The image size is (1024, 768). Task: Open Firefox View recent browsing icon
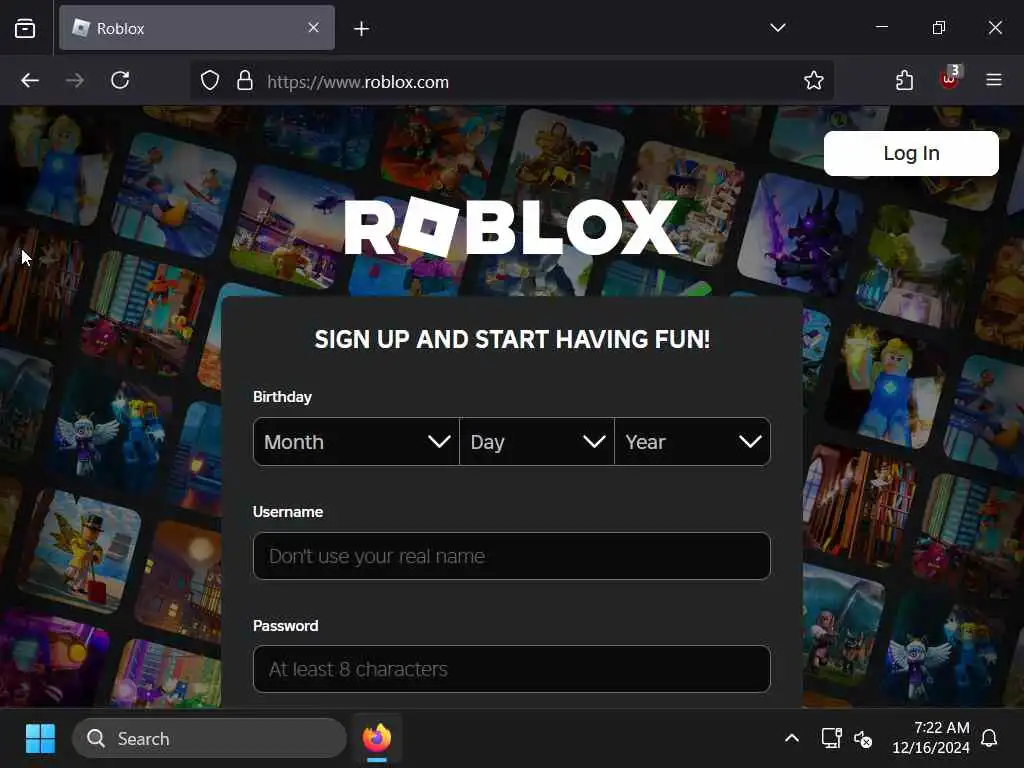click(25, 28)
